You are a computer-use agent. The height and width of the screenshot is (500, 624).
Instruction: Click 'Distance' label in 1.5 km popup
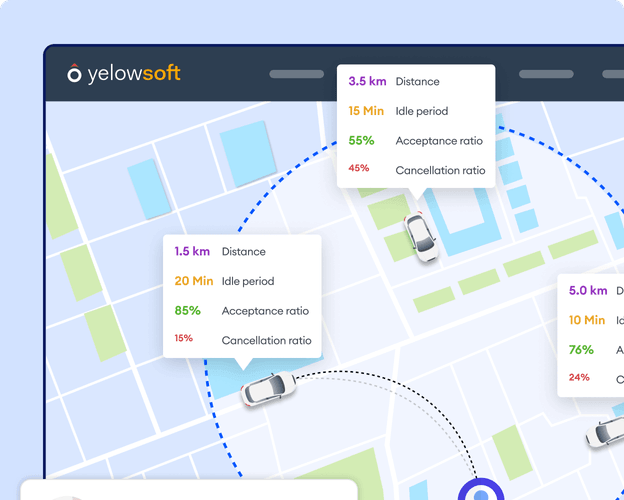pyautogui.click(x=244, y=252)
